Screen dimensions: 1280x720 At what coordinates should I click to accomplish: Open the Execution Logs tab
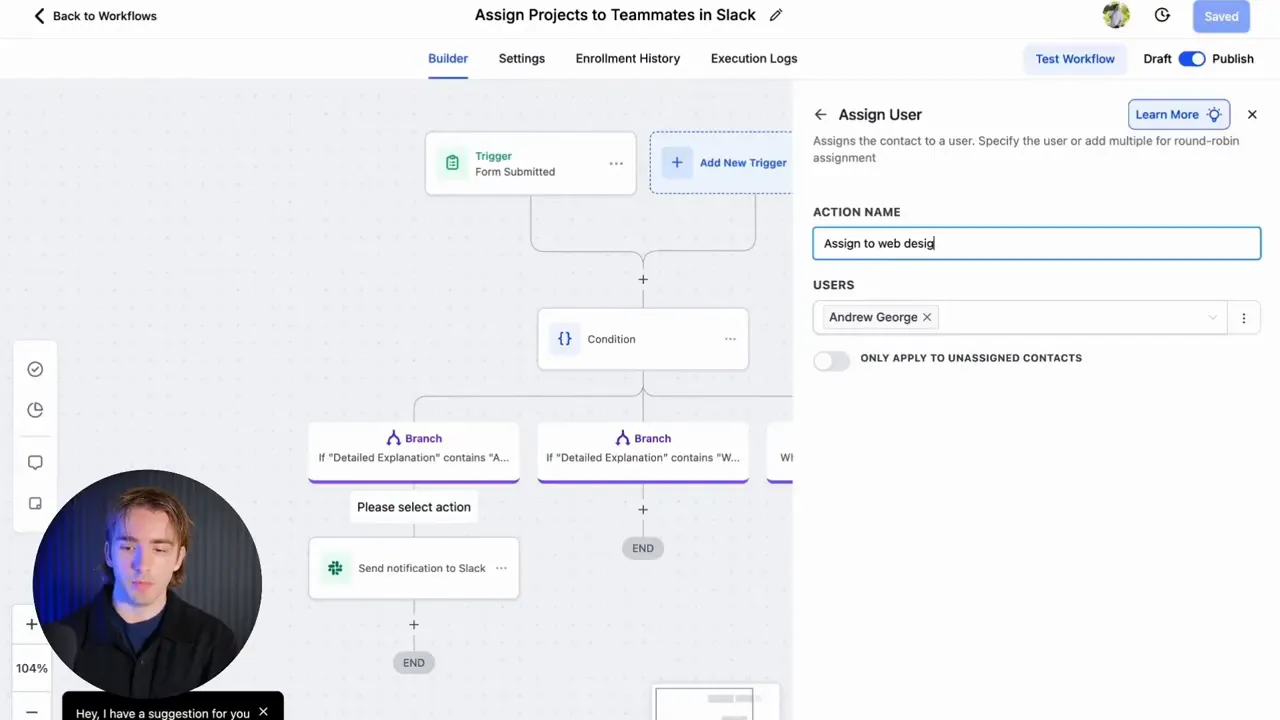754,58
